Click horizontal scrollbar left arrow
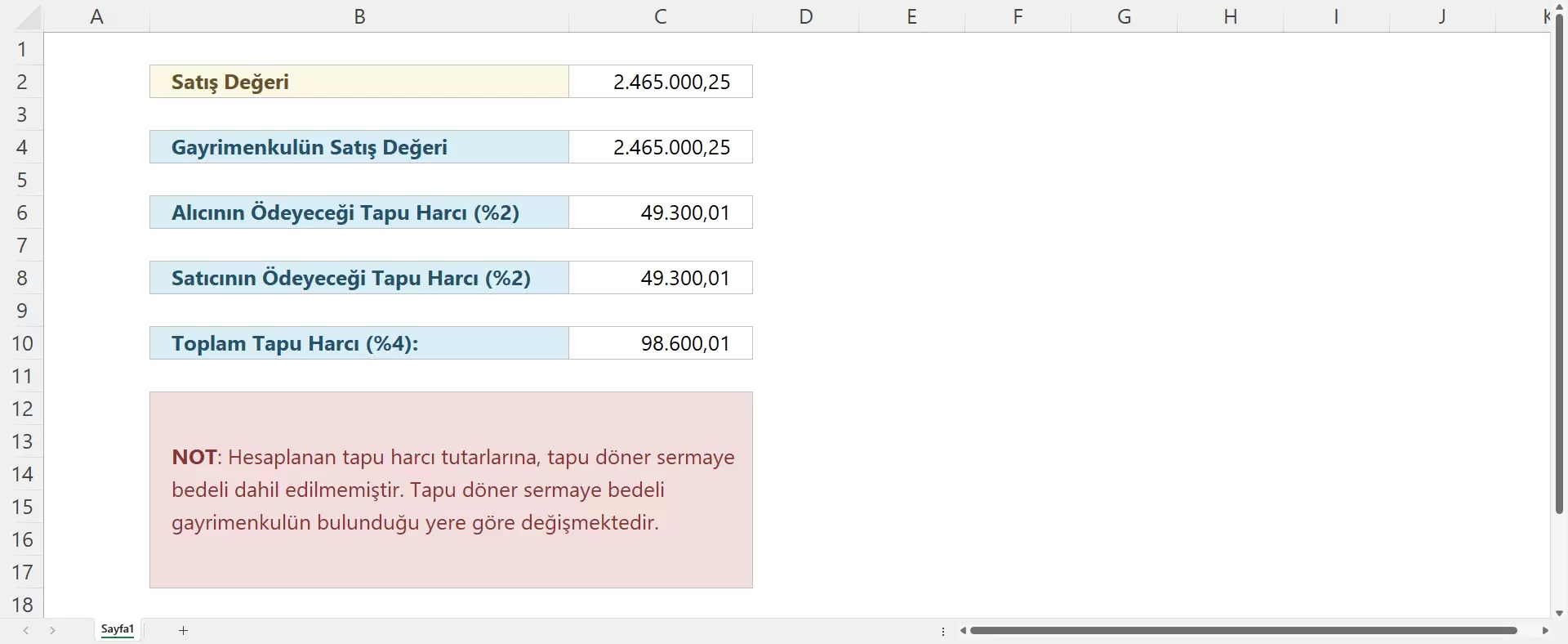Image resolution: width=1568 pixels, height=644 pixels. pyautogui.click(x=964, y=630)
